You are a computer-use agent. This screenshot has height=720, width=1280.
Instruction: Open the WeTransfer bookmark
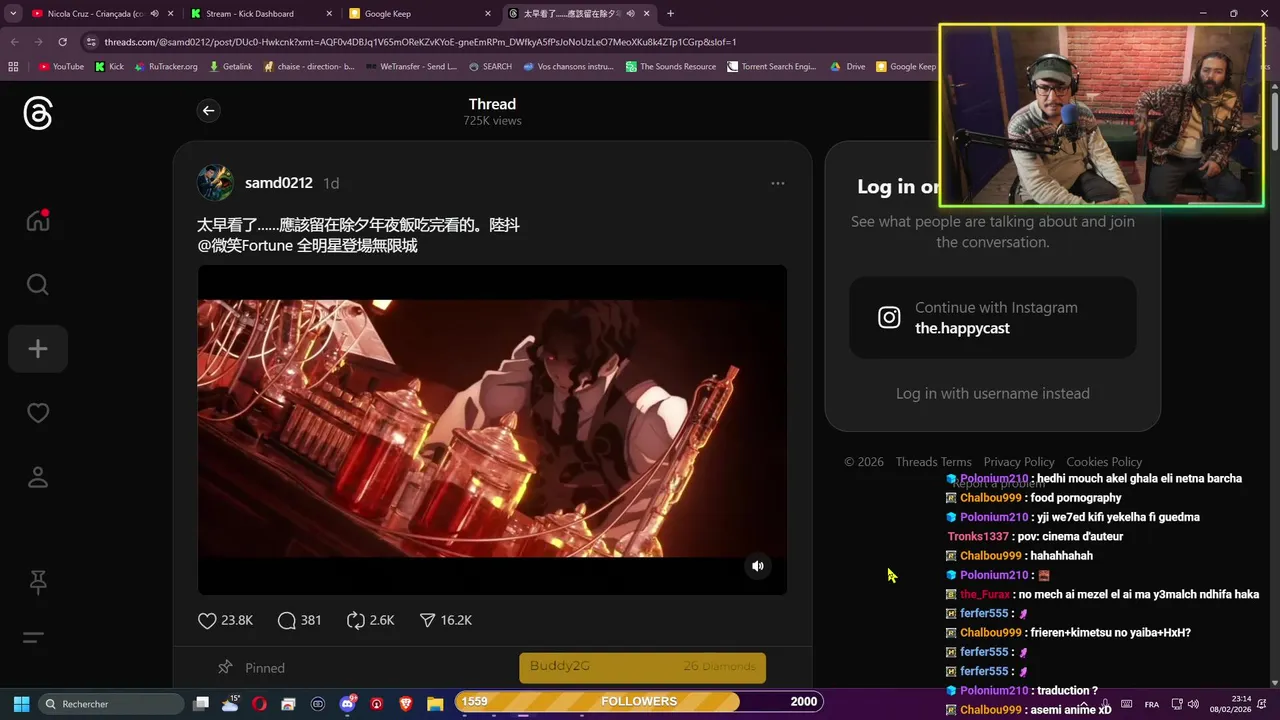(412, 67)
